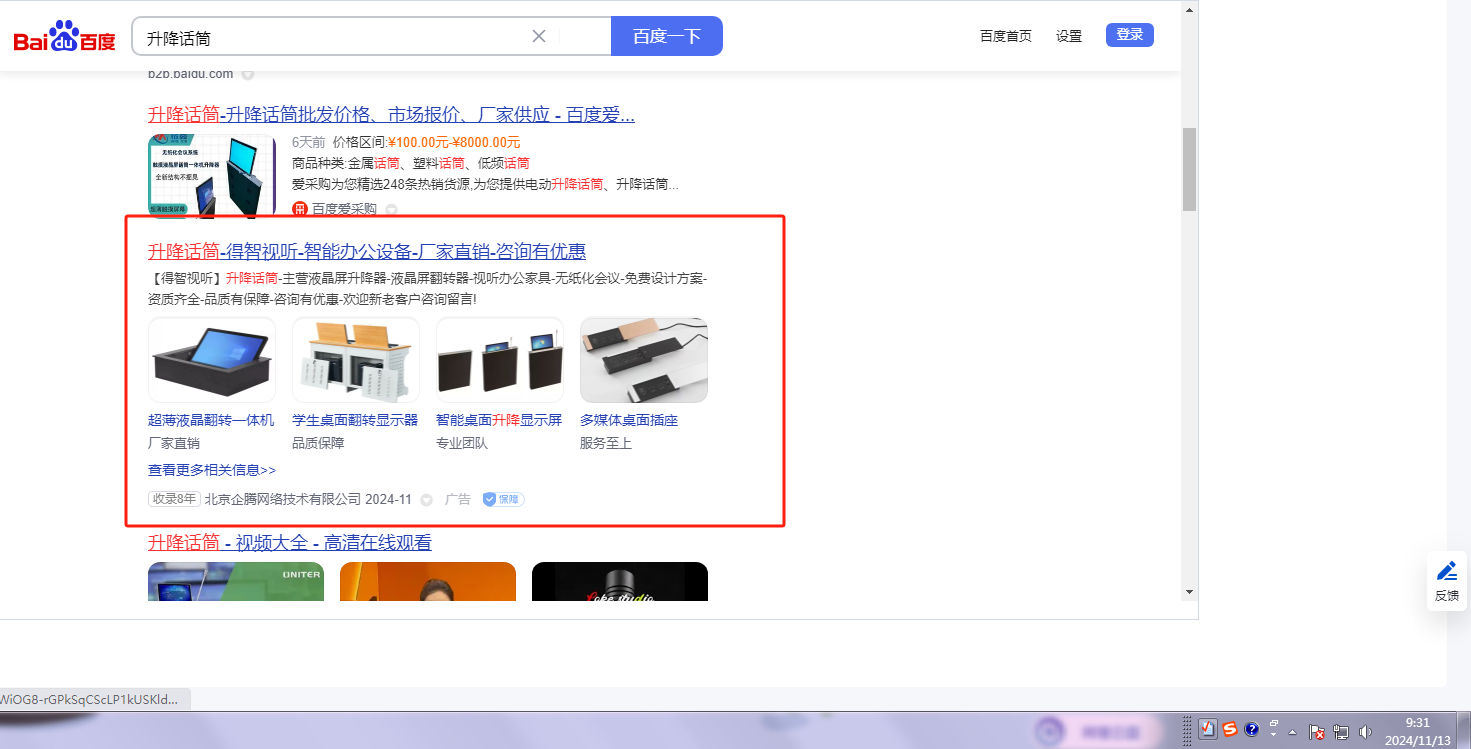Open ad result 得智视听-智能办公设备-厂家直销
1471x749 pixels.
(x=367, y=251)
